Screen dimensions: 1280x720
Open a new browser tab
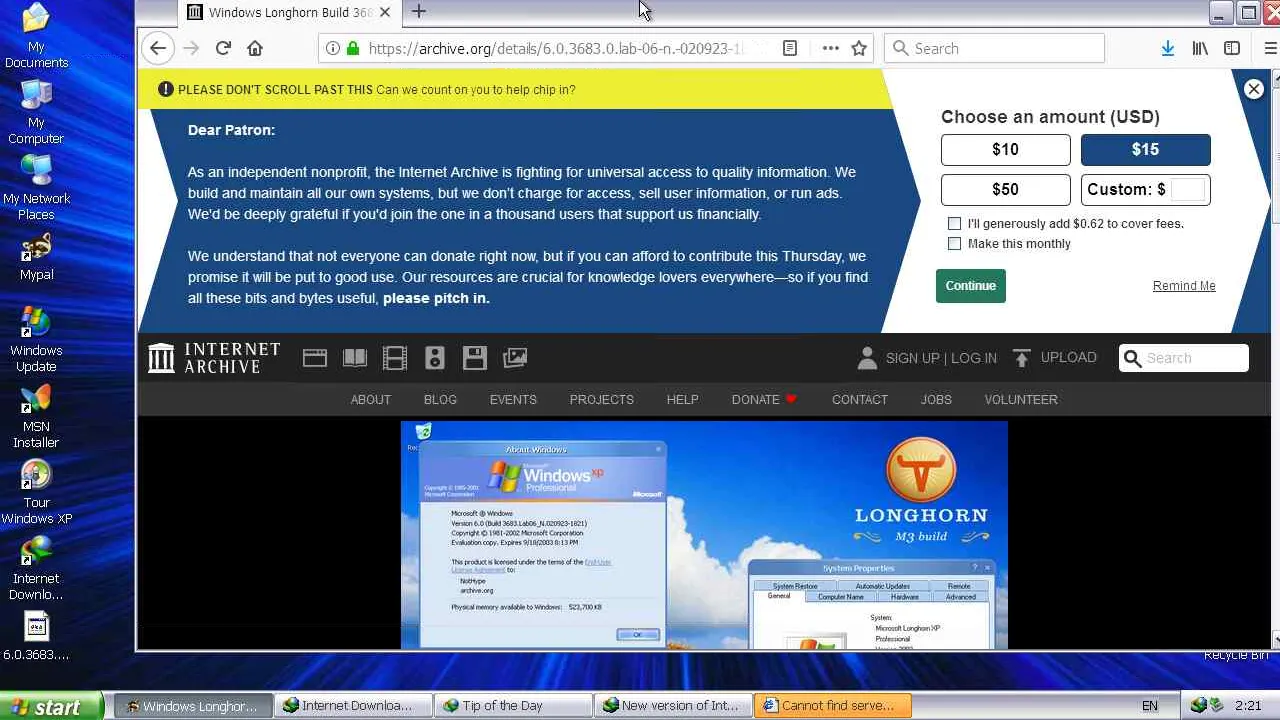tap(418, 12)
